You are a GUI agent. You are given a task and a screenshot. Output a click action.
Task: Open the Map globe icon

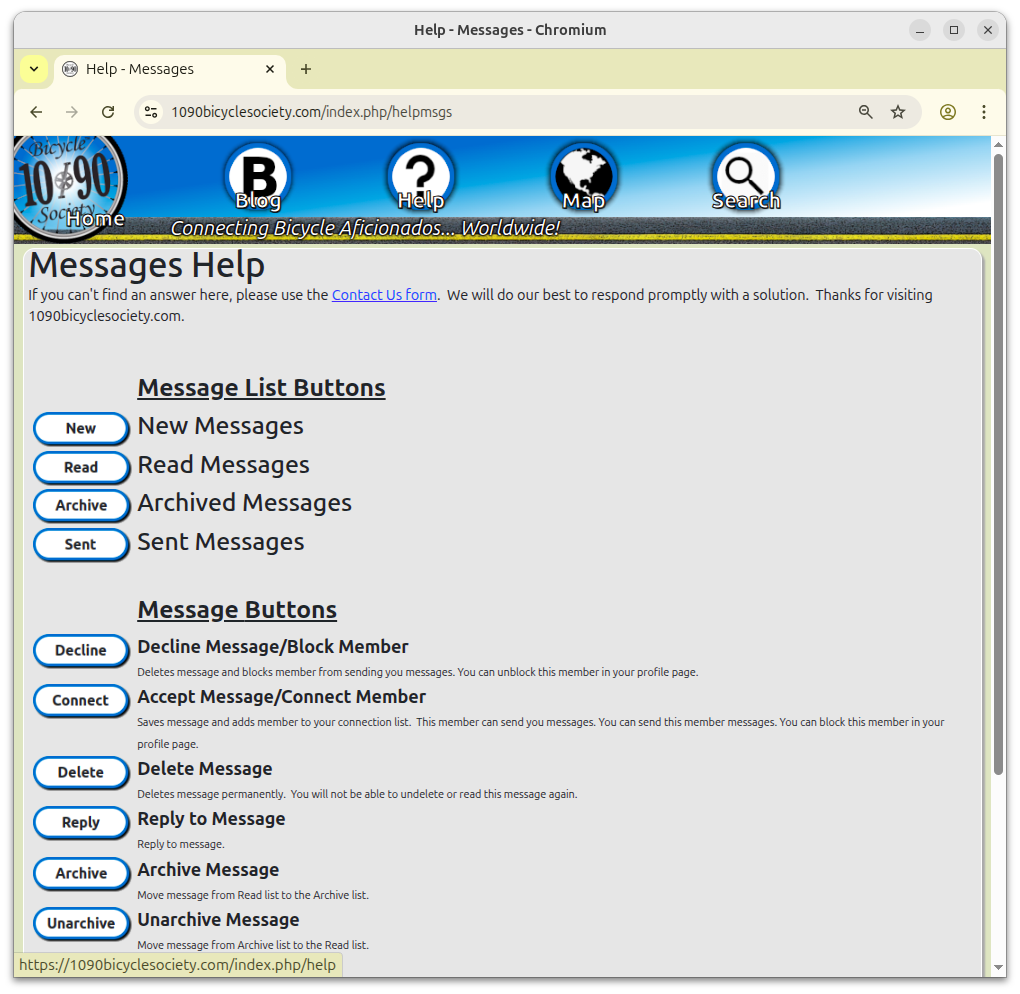[x=583, y=177]
